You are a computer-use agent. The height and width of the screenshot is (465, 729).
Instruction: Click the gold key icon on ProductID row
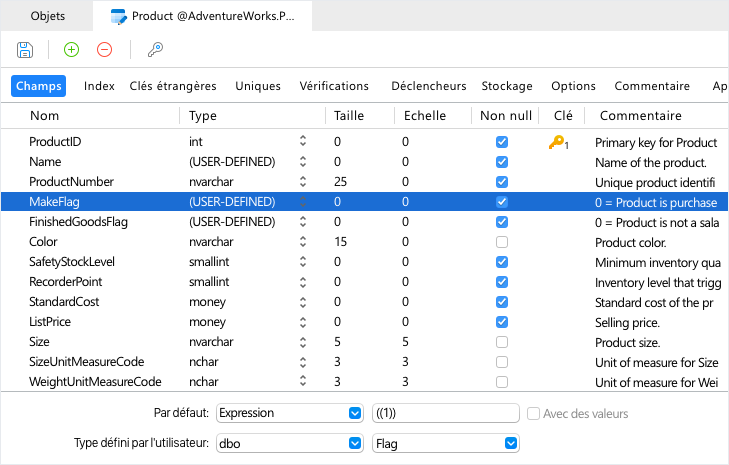pos(557,142)
